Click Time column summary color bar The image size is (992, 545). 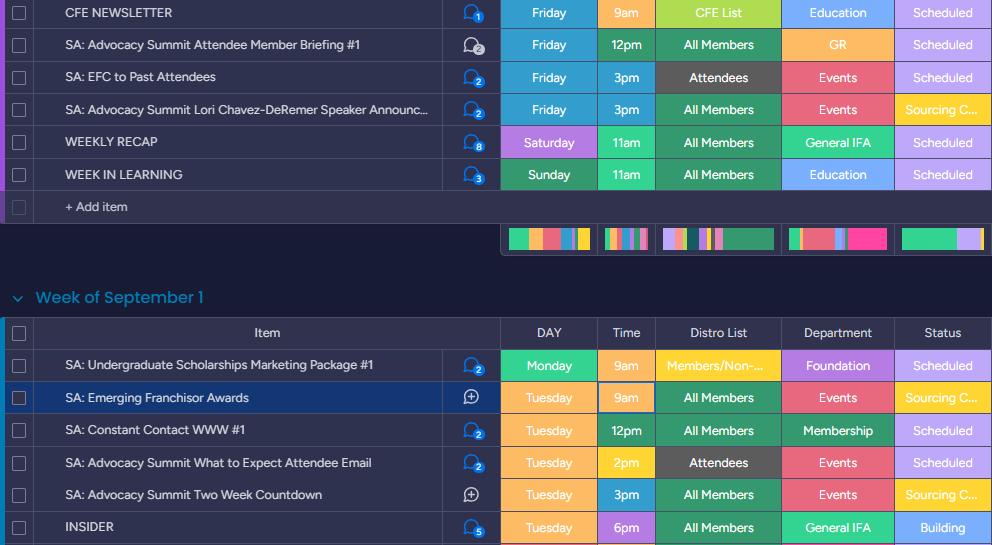pyautogui.click(x=626, y=239)
